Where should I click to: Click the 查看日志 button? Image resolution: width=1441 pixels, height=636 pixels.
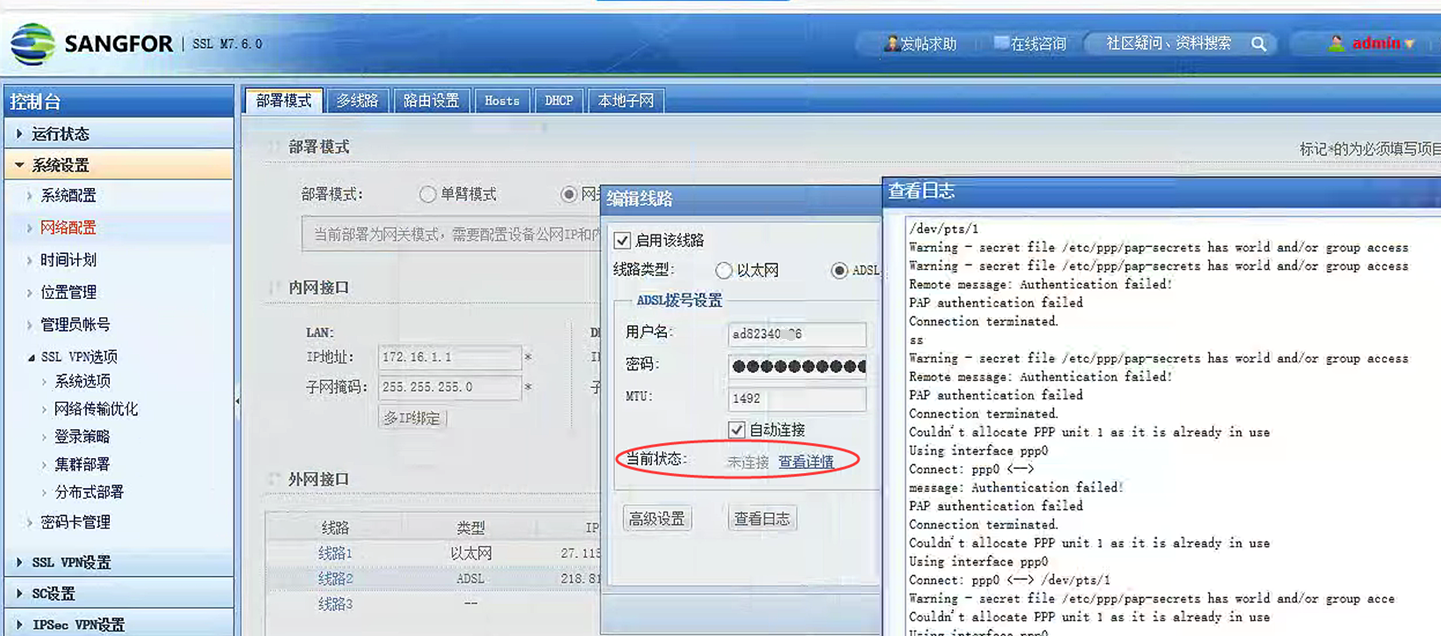click(762, 518)
